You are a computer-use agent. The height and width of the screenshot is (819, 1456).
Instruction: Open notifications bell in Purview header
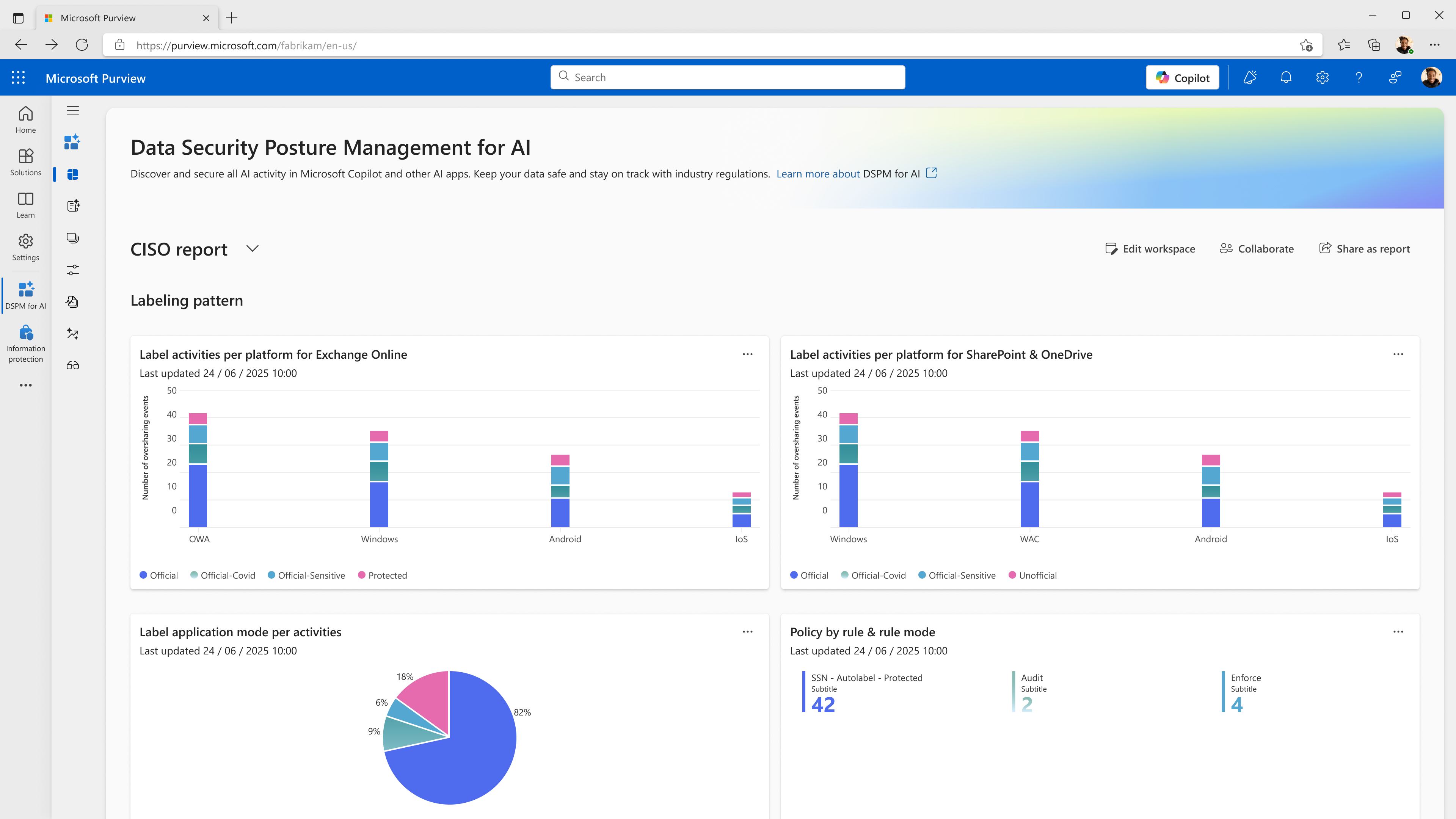click(x=1286, y=77)
